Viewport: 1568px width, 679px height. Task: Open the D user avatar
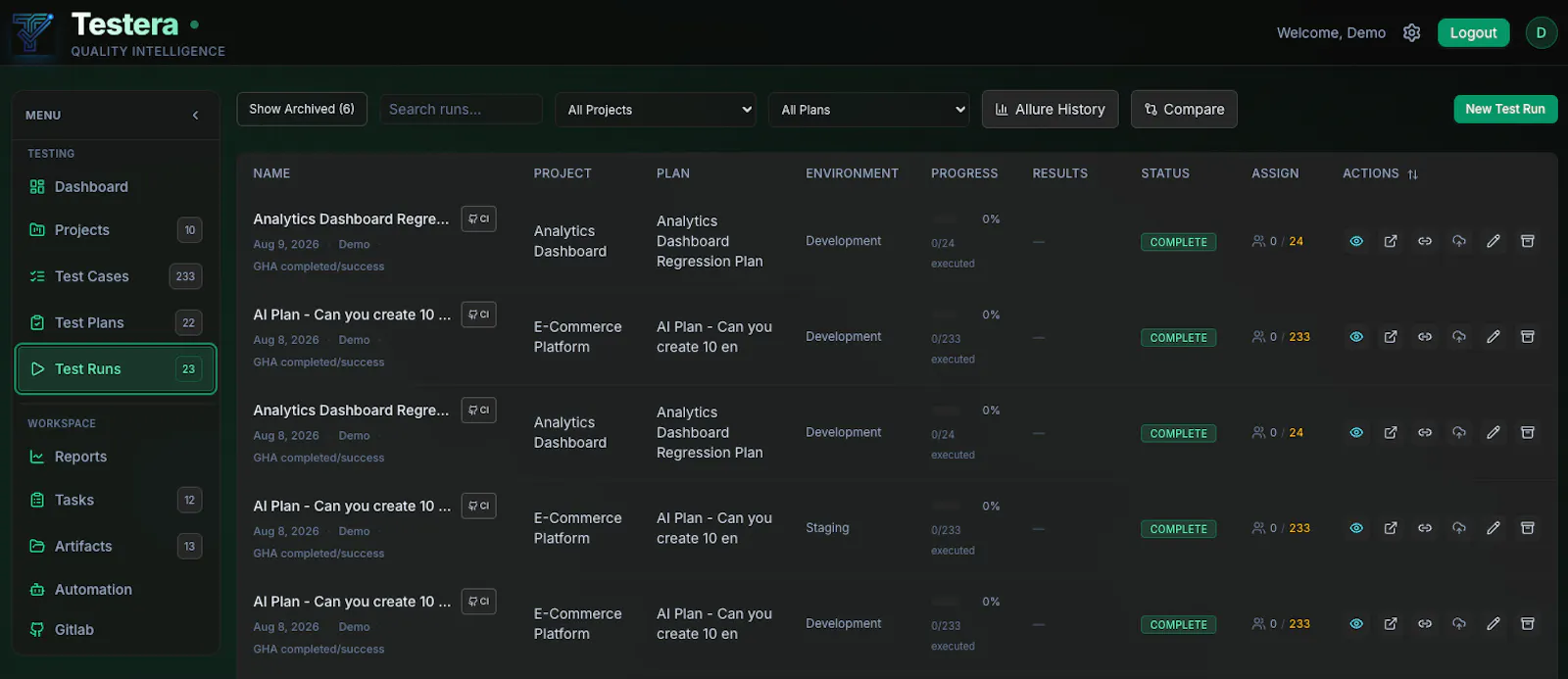(x=1542, y=32)
